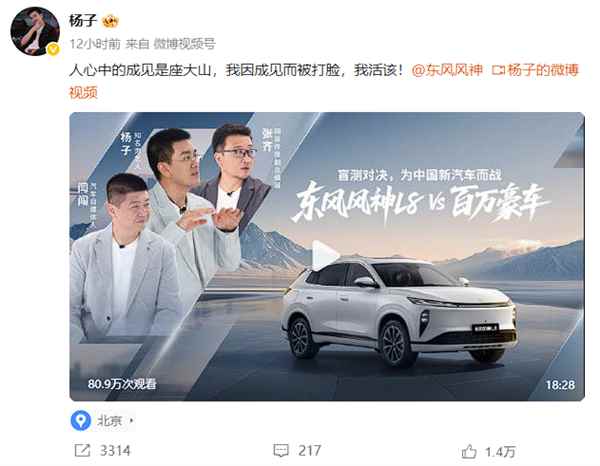Click the blue location pin icon
Screen dimensions: 600x466
pyautogui.click(x=81, y=420)
